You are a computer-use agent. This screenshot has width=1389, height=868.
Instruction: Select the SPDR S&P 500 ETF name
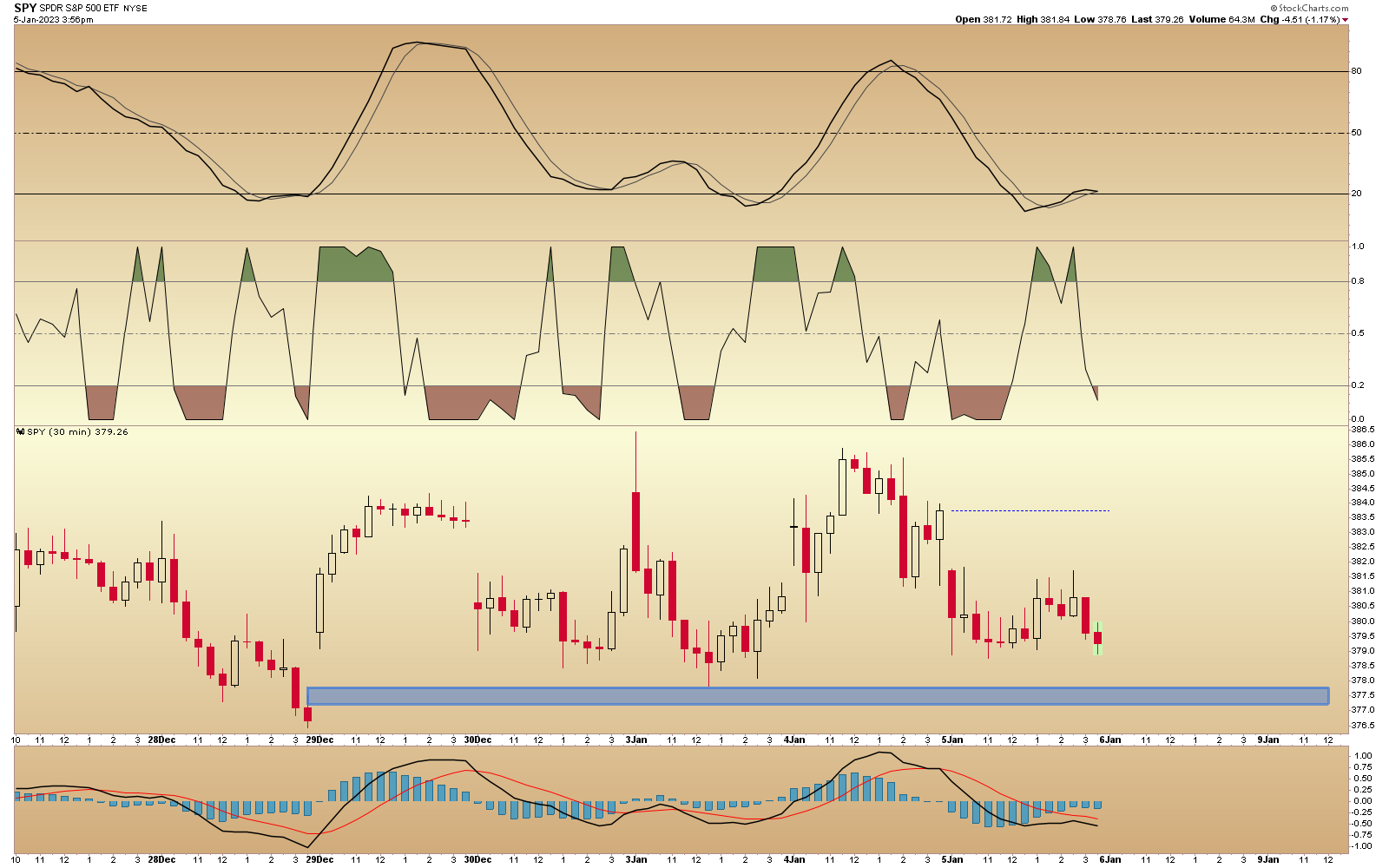(81, 9)
